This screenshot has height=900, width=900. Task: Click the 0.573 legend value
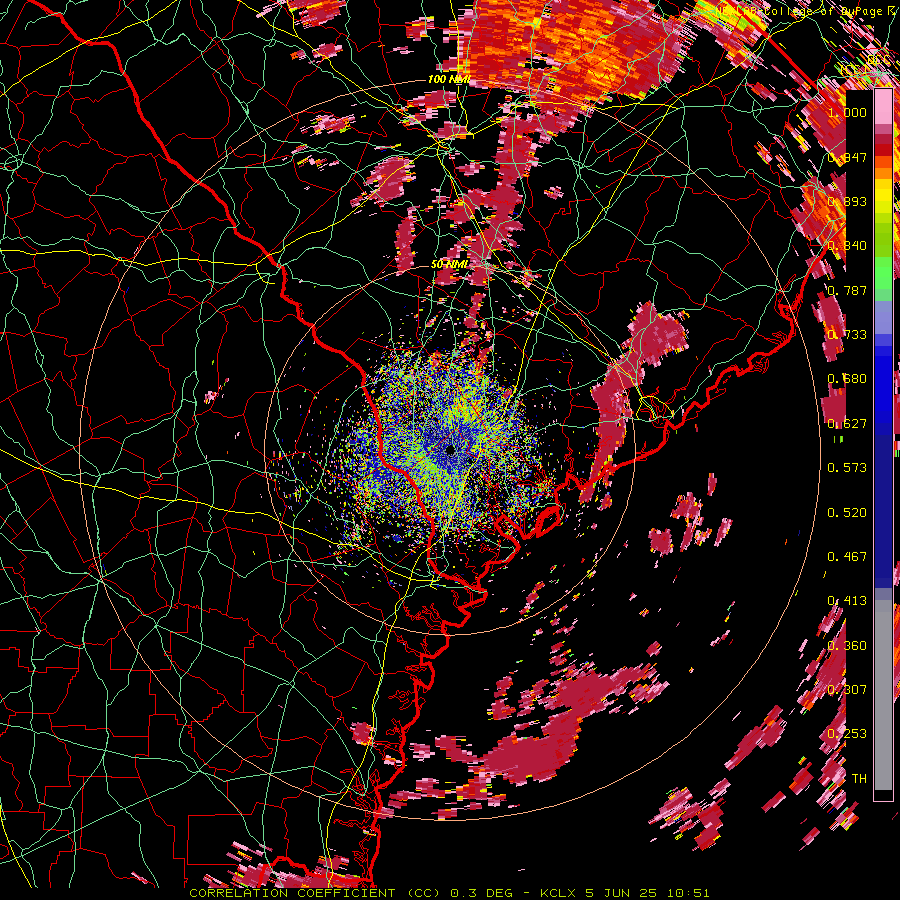pyautogui.click(x=847, y=467)
